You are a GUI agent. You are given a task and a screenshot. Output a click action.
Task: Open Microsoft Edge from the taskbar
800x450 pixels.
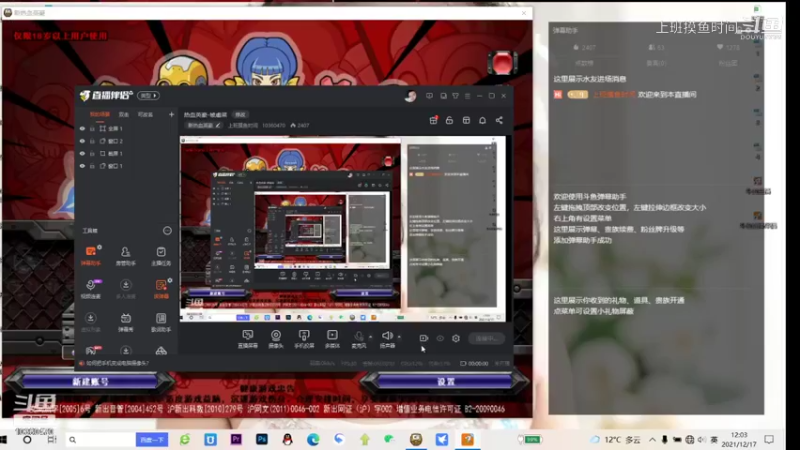click(313, 439)
